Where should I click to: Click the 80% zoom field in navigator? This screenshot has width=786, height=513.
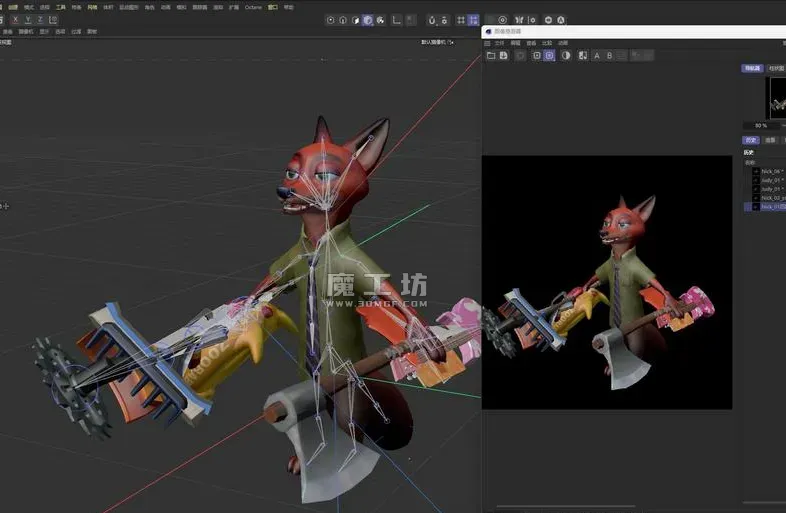(x=762, y=125)
